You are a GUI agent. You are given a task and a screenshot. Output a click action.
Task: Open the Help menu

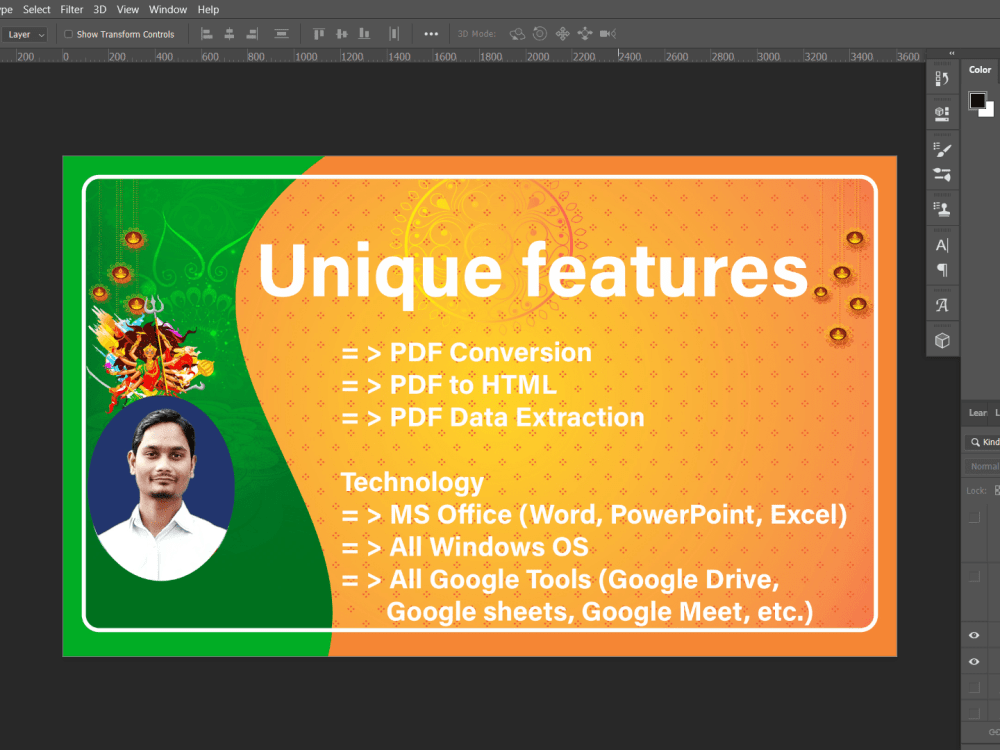(x=208, y=10)
